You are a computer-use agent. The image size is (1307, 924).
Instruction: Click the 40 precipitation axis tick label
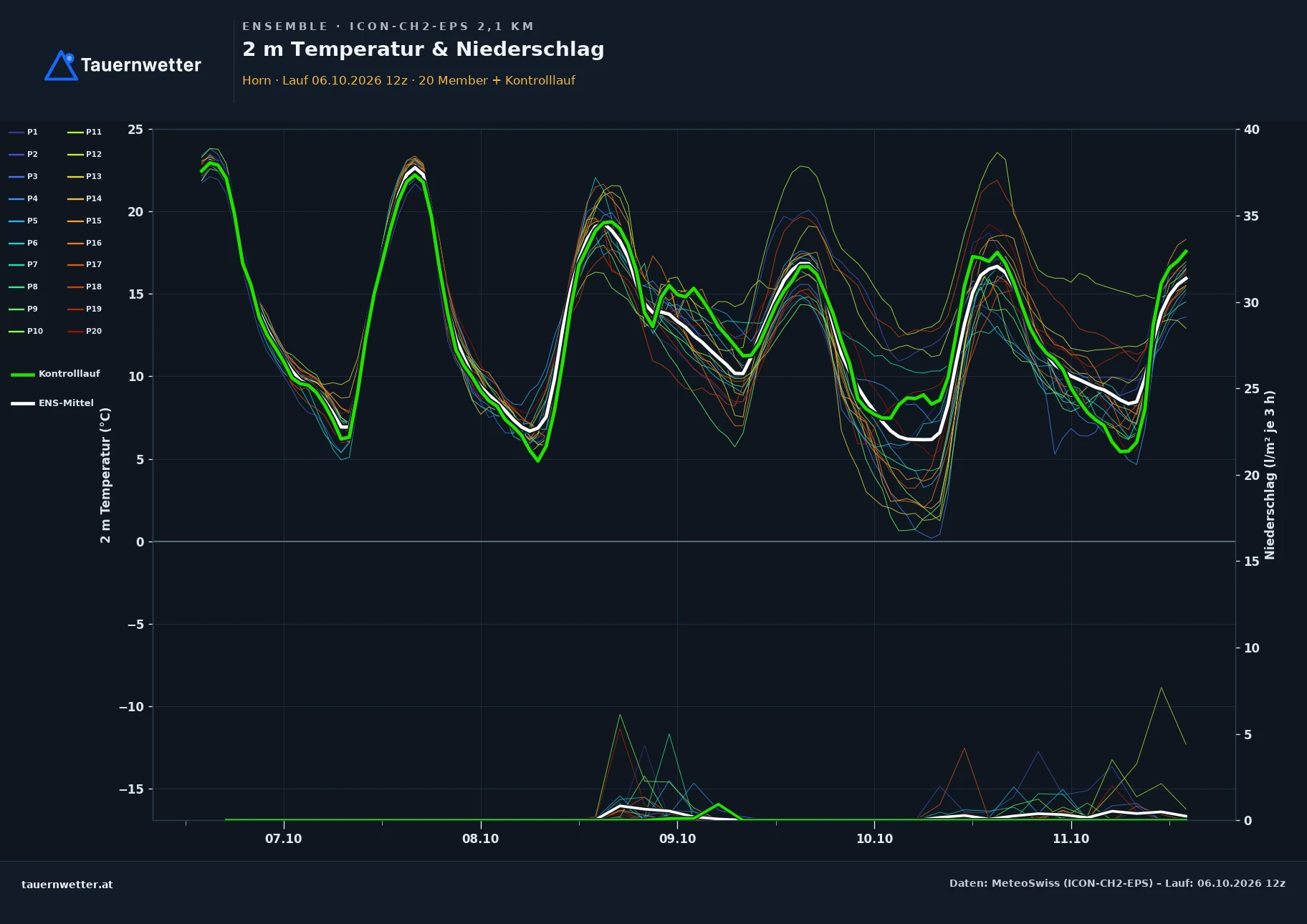[1252, 130]
